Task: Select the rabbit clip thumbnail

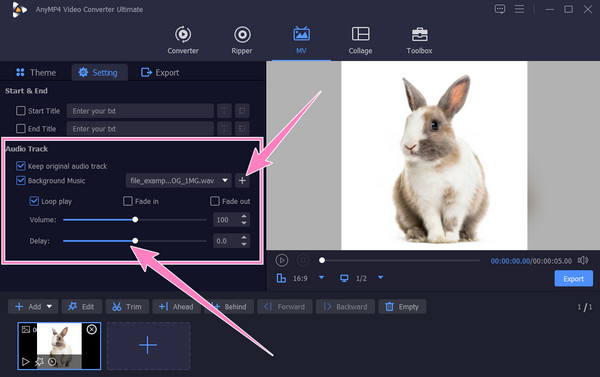Action: click(x=59, y=346)
